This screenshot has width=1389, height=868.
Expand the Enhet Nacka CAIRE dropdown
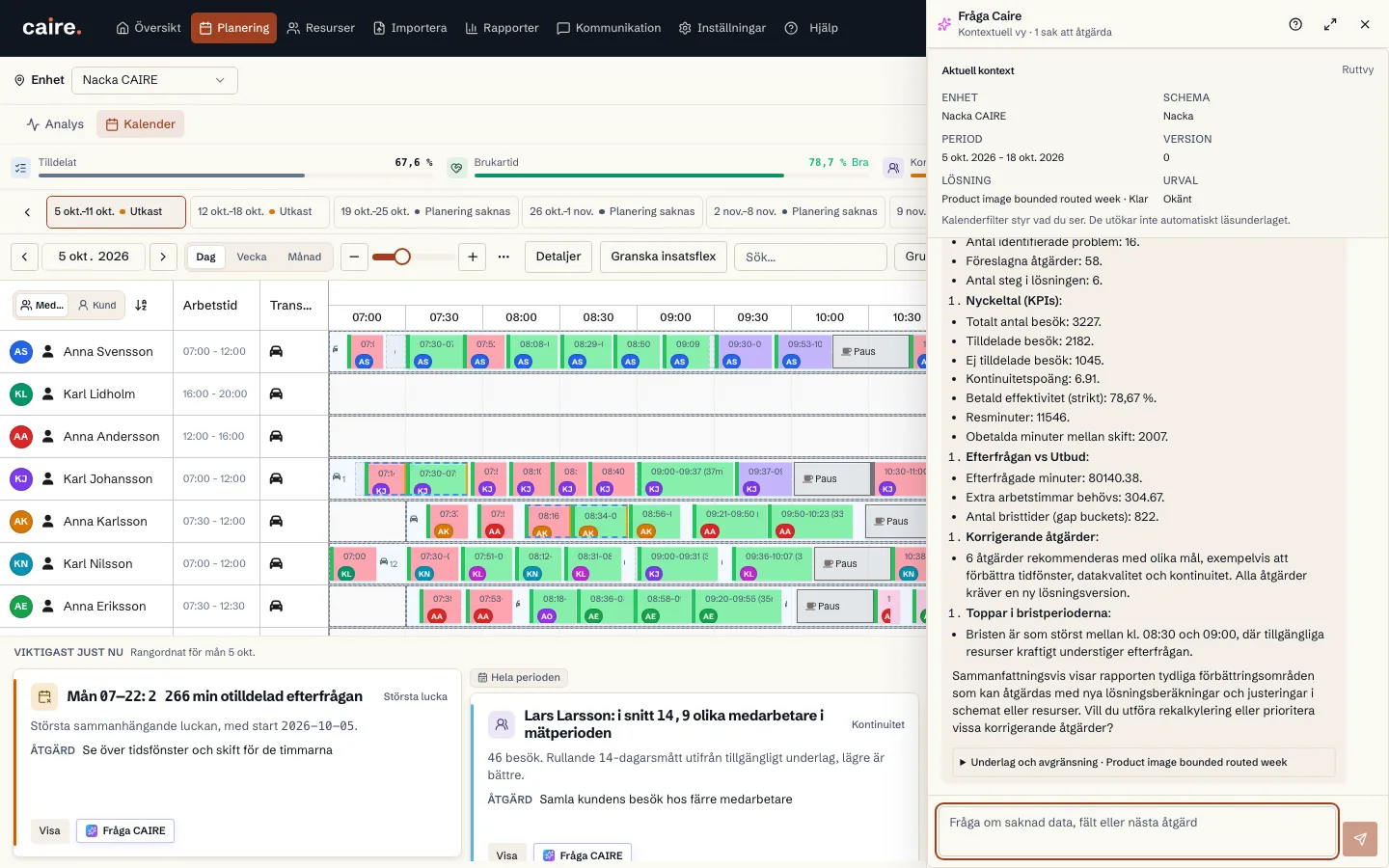154,80
